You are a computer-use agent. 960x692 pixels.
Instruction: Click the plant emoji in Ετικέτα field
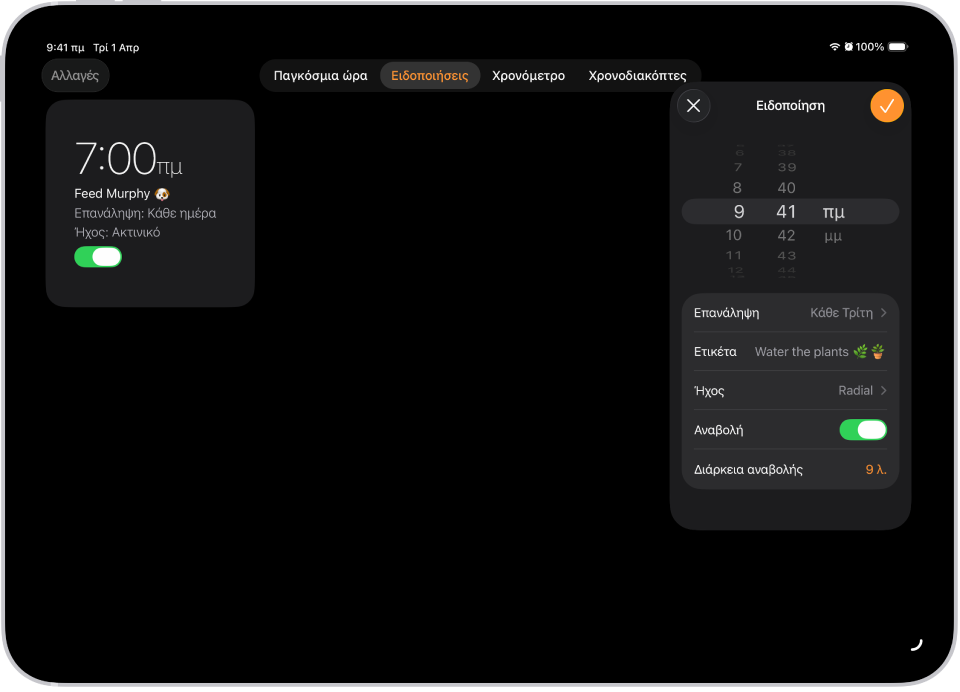click(x=869, y=352)
